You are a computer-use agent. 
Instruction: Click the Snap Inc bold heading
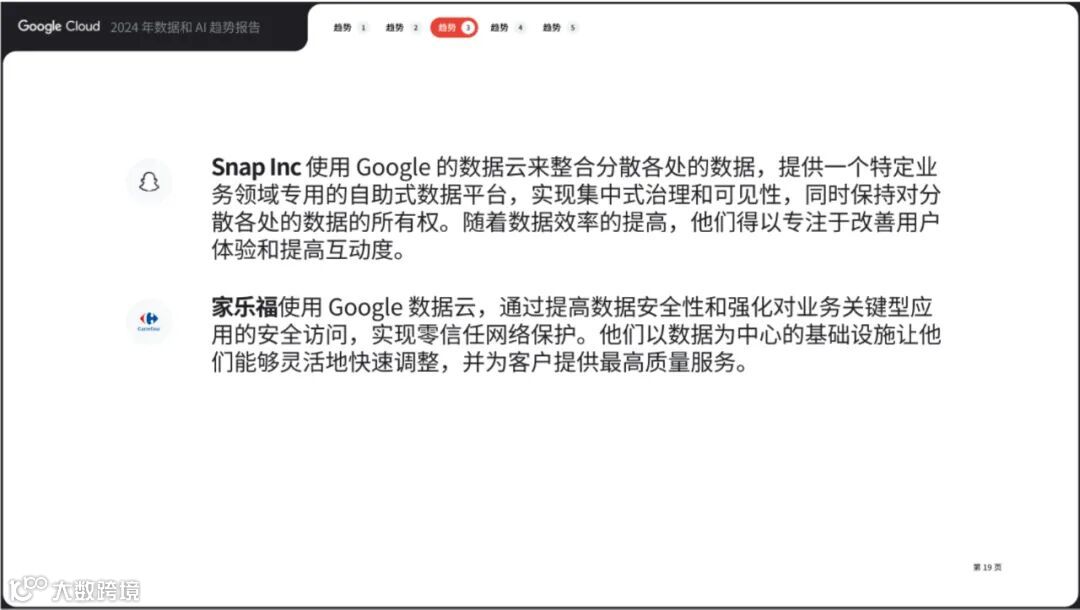[x=256, y=167]
